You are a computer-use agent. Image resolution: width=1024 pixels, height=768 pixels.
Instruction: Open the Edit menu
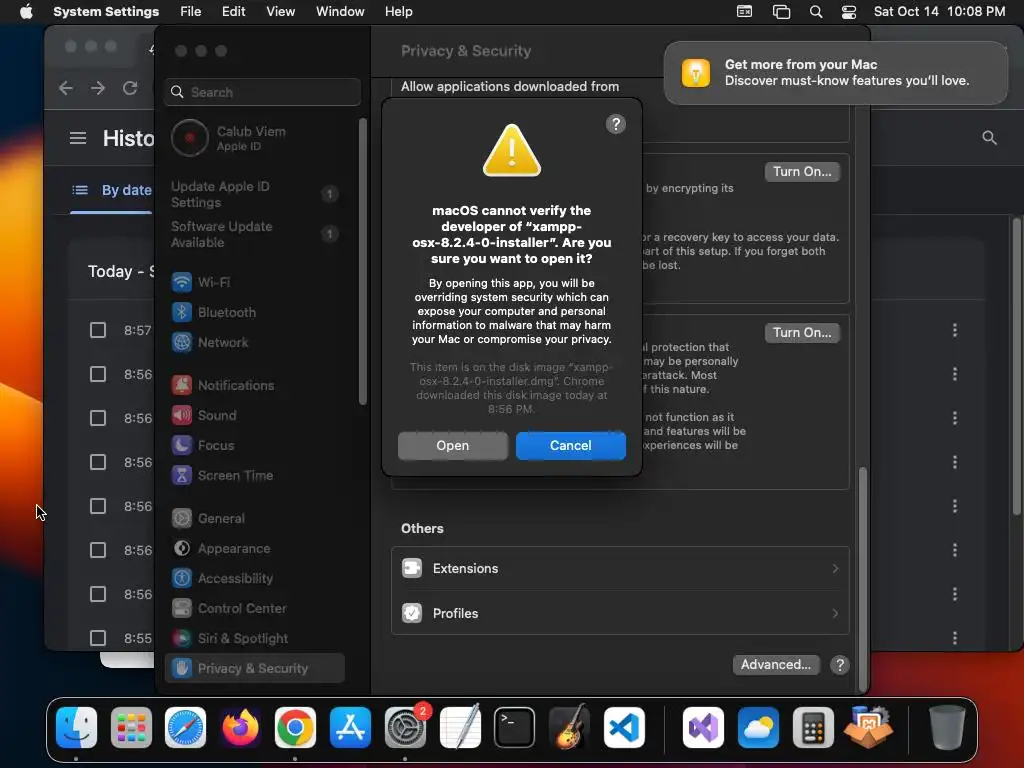click(x=233, y=11)
